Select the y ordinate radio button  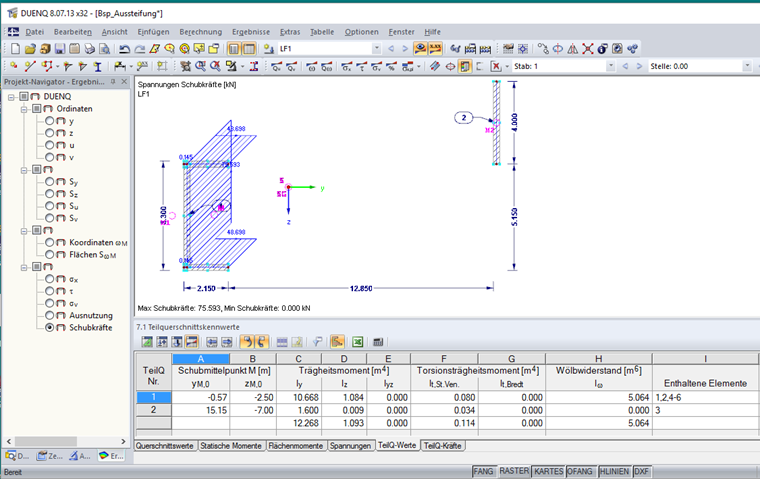coord(49,121)
